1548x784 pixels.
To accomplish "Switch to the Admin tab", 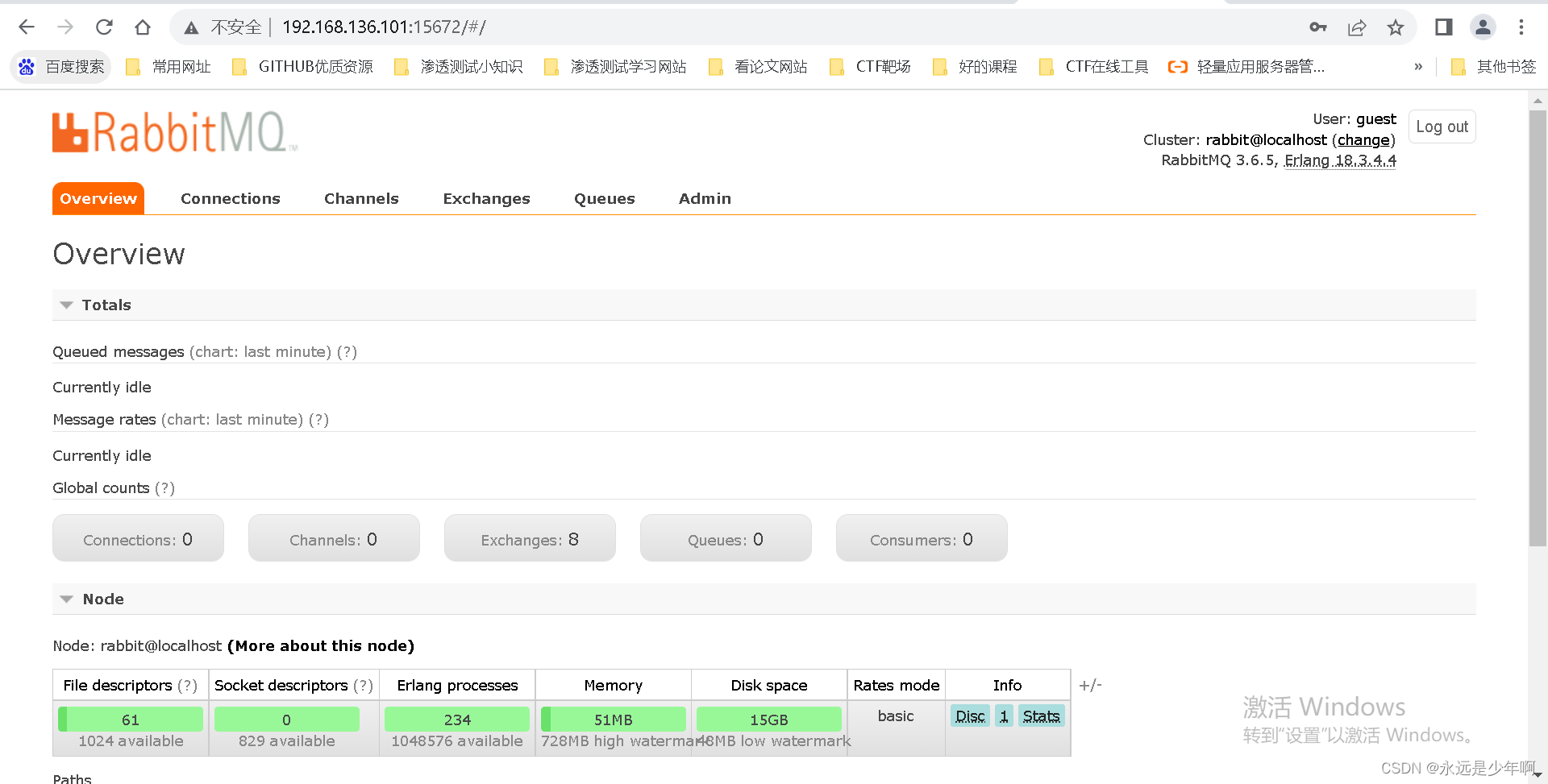I will click(x=705, y=199).
